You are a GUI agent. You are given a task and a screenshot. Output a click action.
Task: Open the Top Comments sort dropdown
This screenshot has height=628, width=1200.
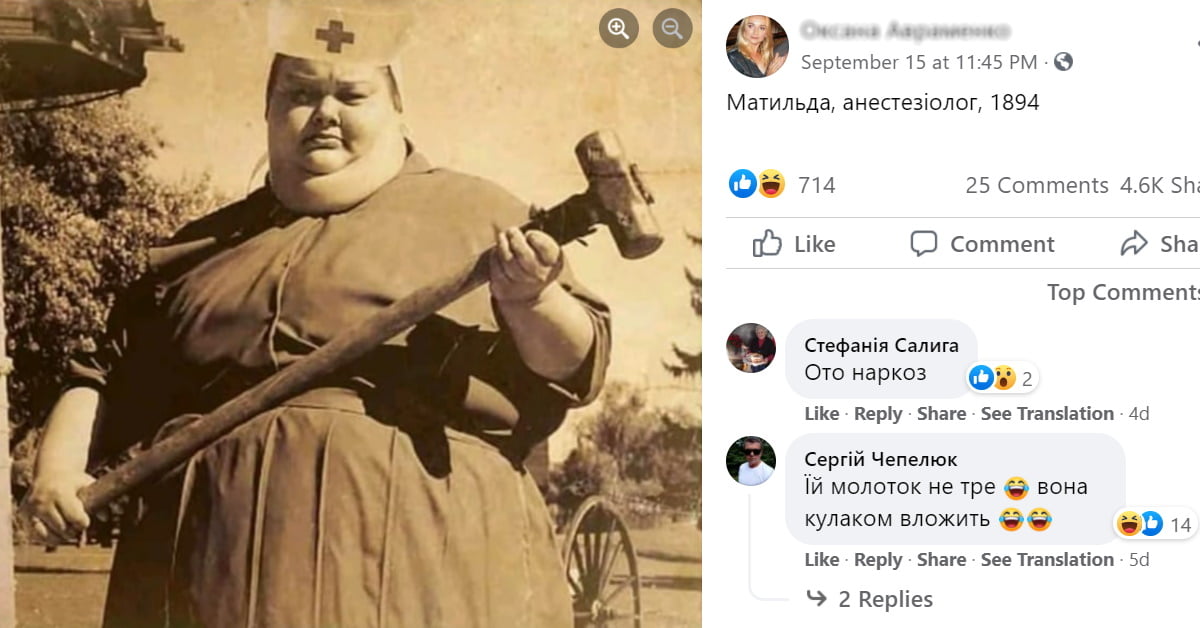pos(1123,292)
